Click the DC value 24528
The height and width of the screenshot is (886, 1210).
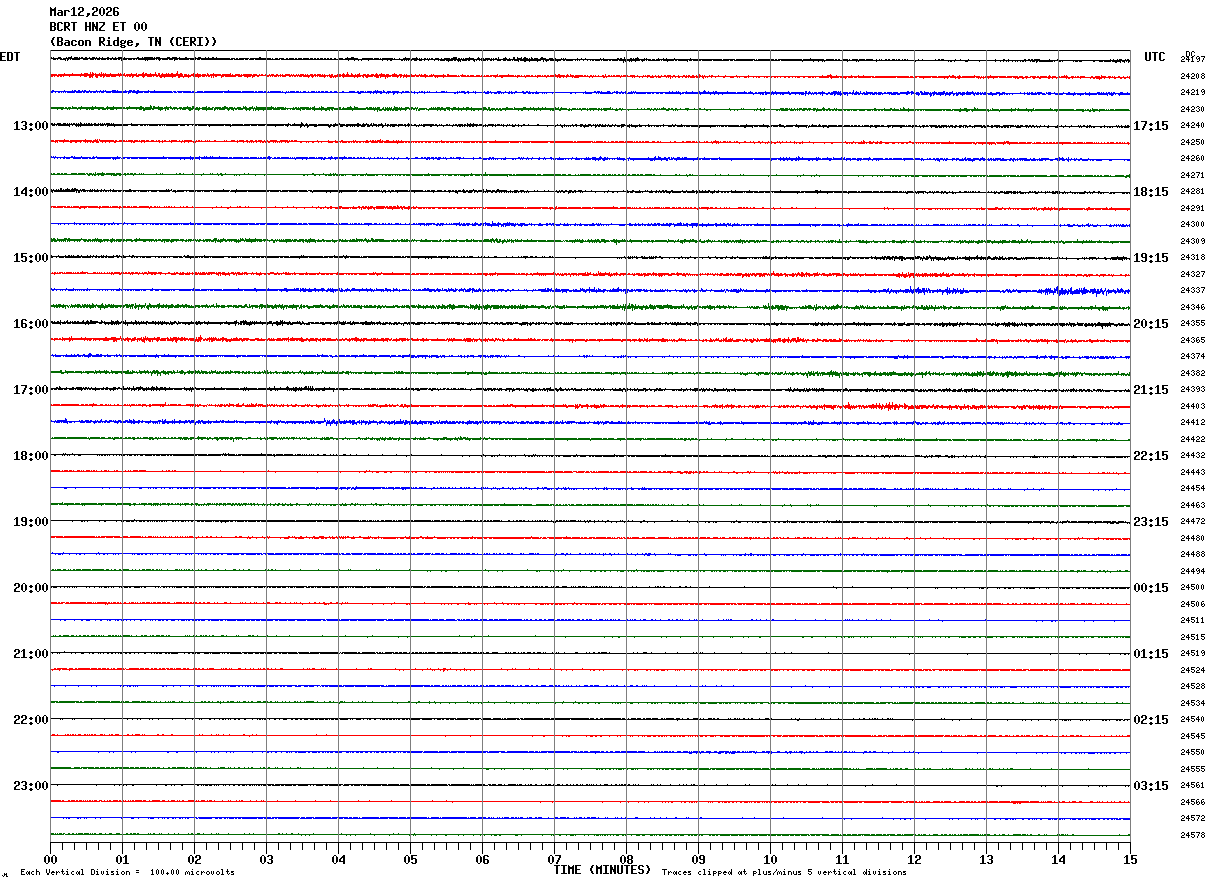point(1192,686)
